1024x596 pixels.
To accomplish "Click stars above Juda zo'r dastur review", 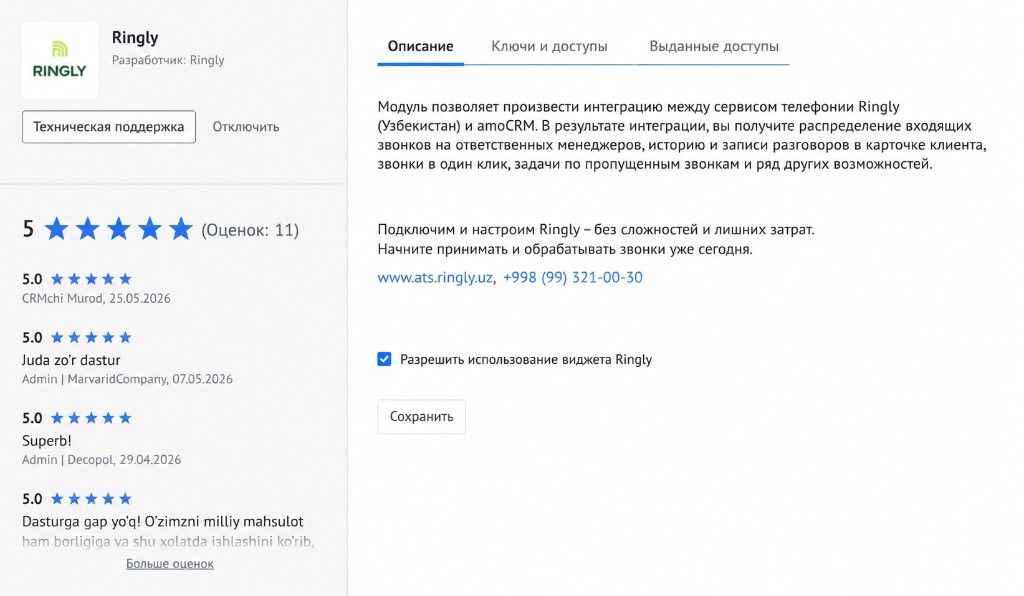I will [x=91, y=337].
